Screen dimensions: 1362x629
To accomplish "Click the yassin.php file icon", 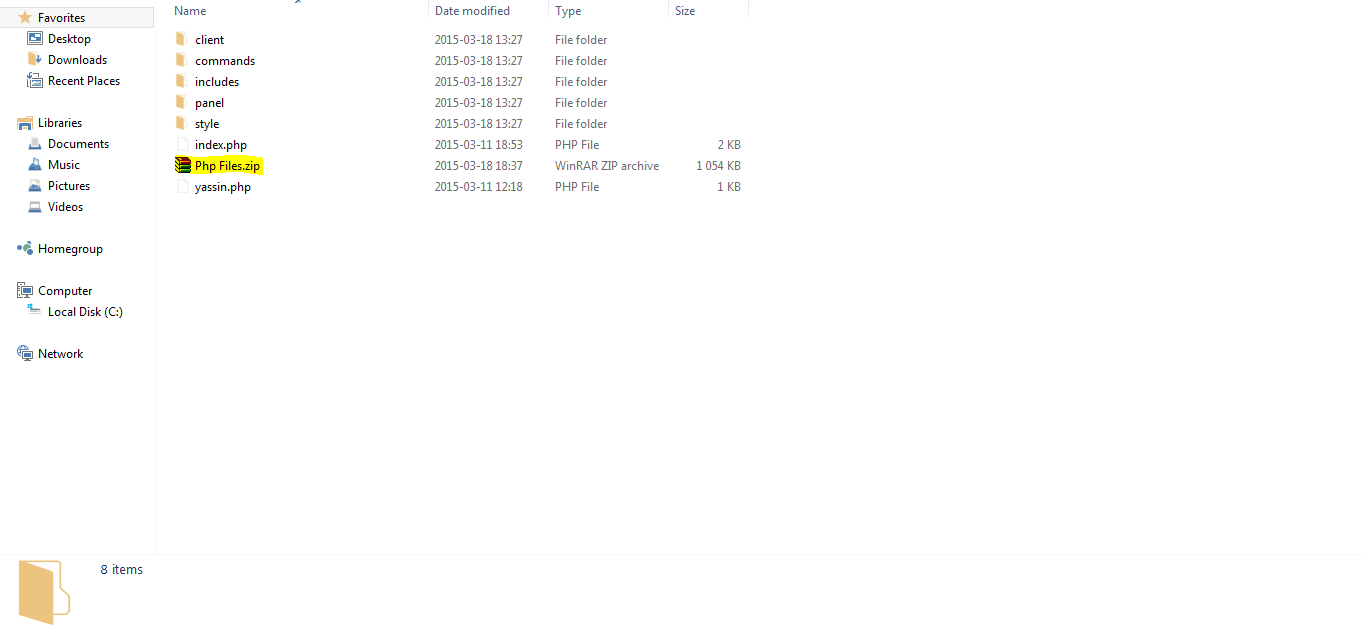I will [182, 186].
